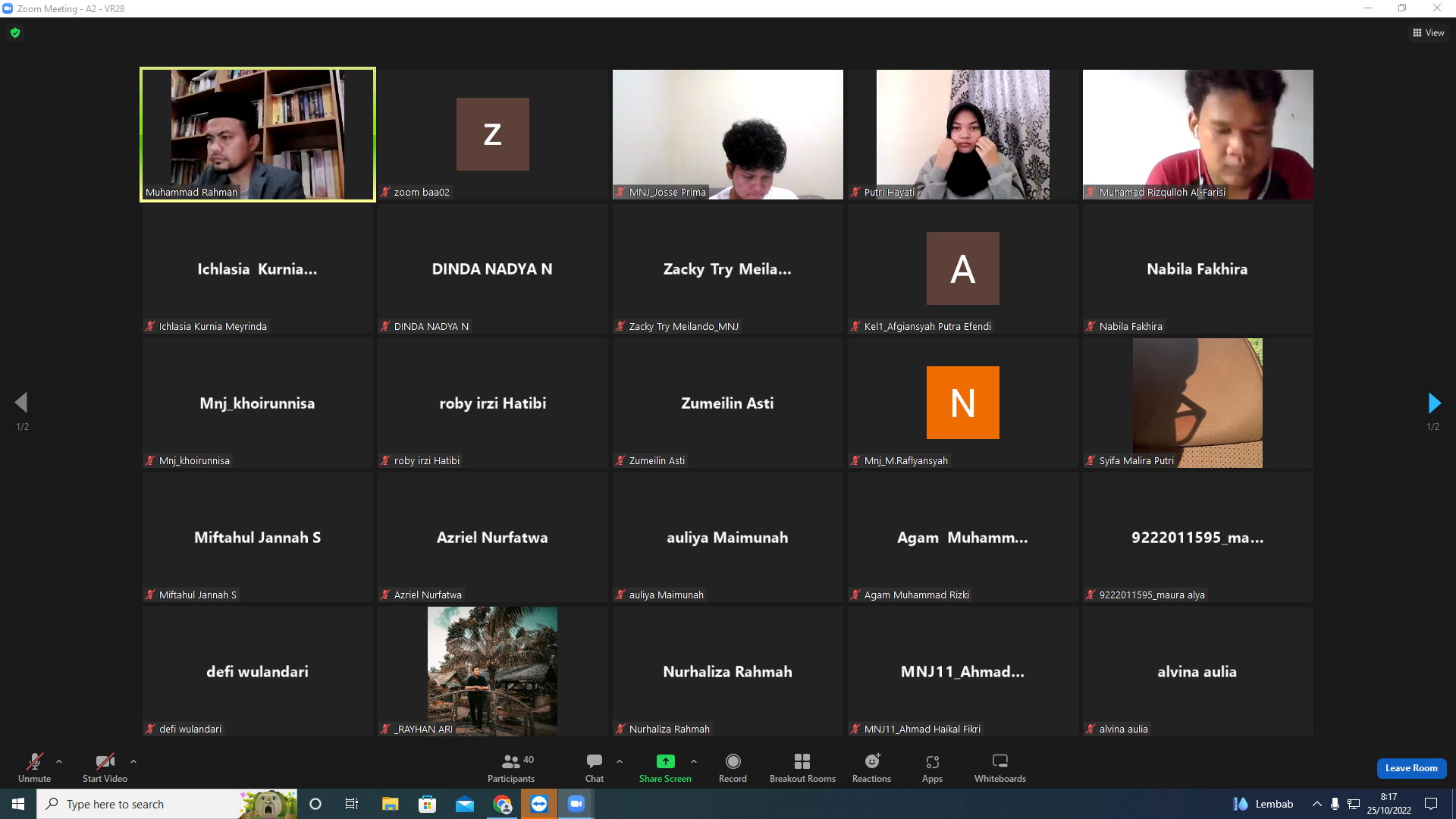Image resolution: width=1456 pixels, height=819 pixels.
Task: Click the Zumeilin Asti name label
Action: coord(657,461)
